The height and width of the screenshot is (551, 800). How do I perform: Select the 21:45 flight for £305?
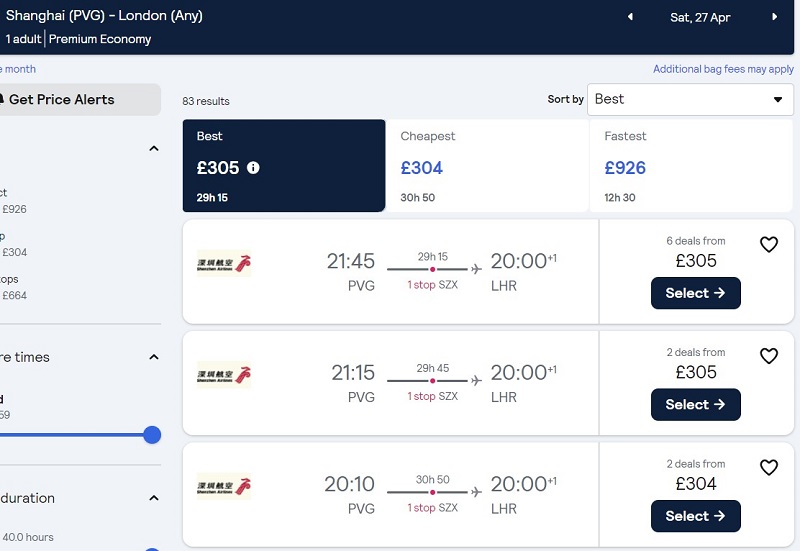point(695,293)
